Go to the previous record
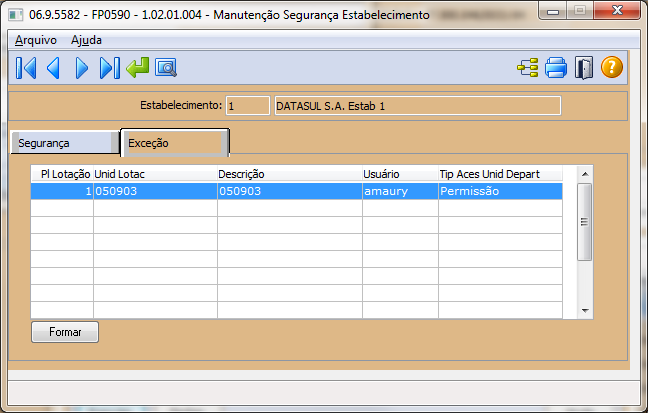The height and width of the screenshot is (413, 648). 54,68
